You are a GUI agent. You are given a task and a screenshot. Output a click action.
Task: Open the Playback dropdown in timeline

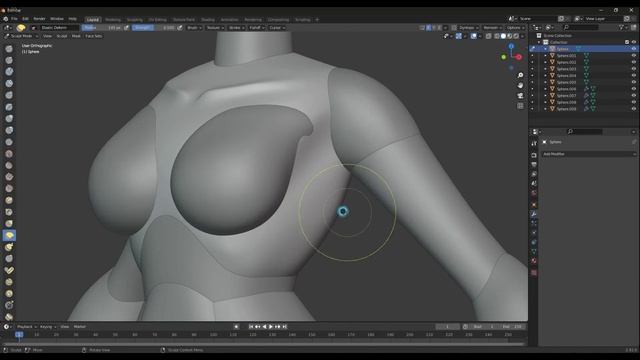click(x=27, y=327)
